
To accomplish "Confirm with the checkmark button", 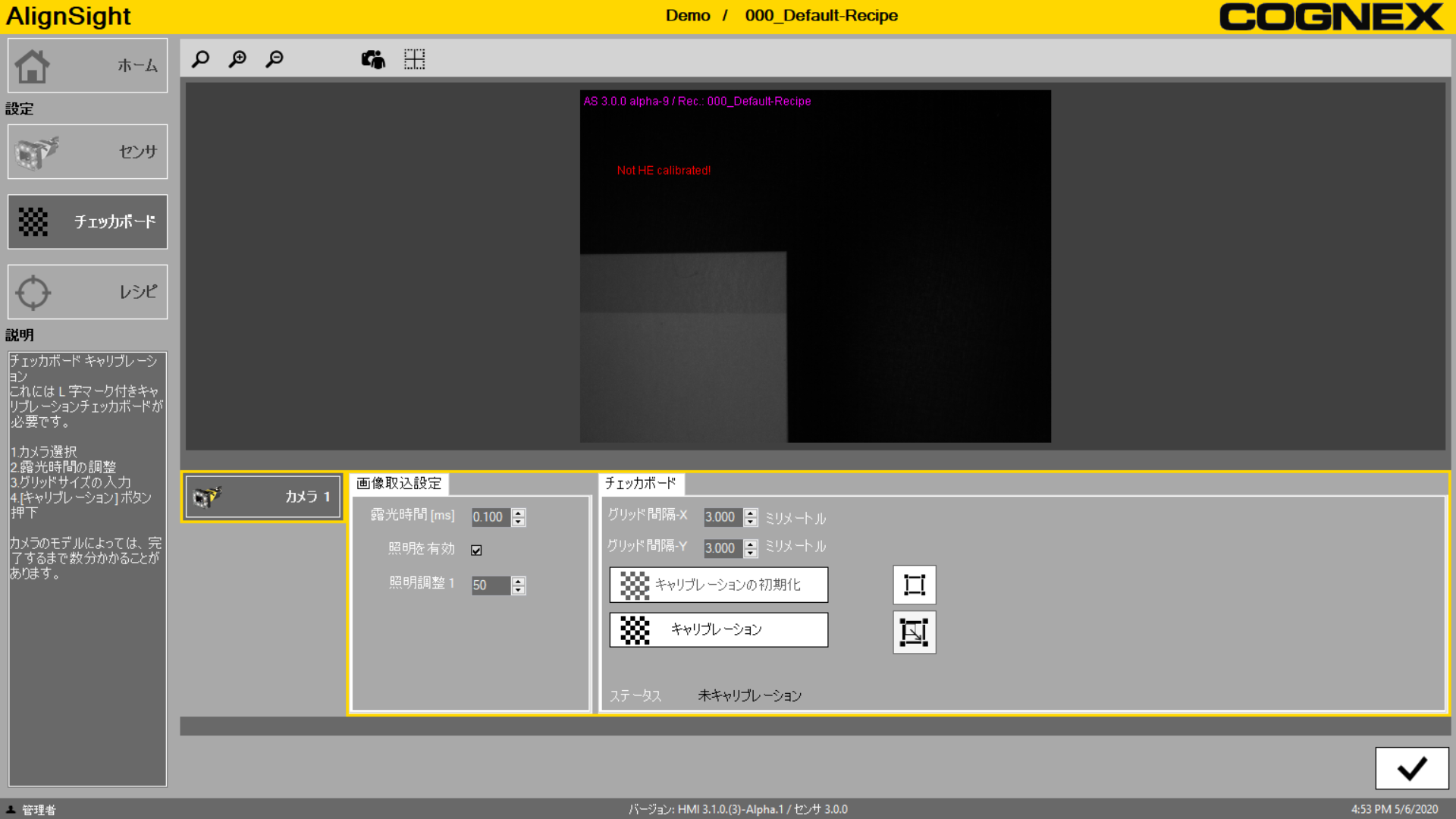I will tap(1411, 768).
